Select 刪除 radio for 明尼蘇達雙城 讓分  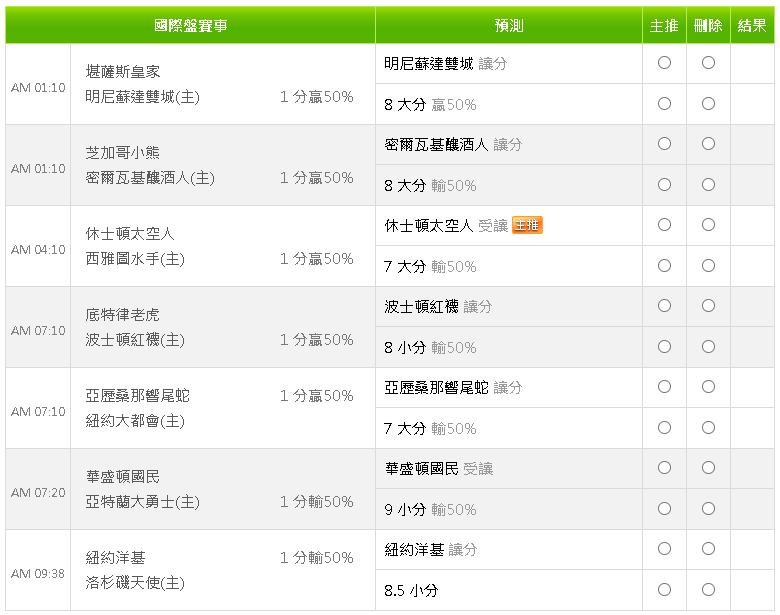tap(708, 63)
